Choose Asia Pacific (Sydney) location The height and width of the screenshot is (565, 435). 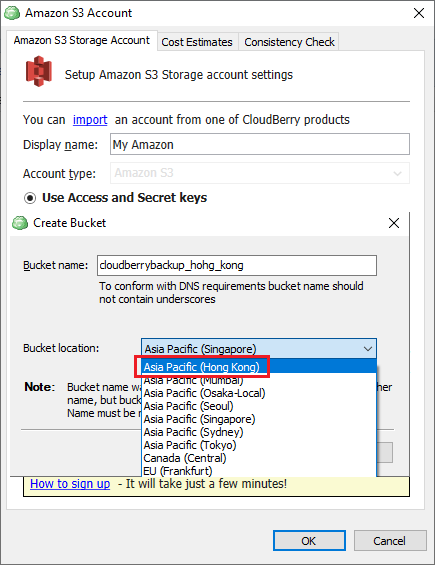click(x=259, y=432)
